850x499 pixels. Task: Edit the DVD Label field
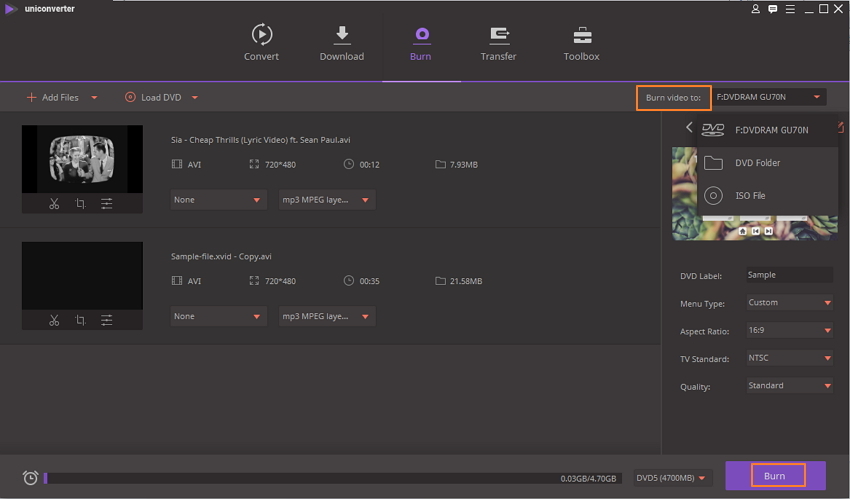(789, 275)
